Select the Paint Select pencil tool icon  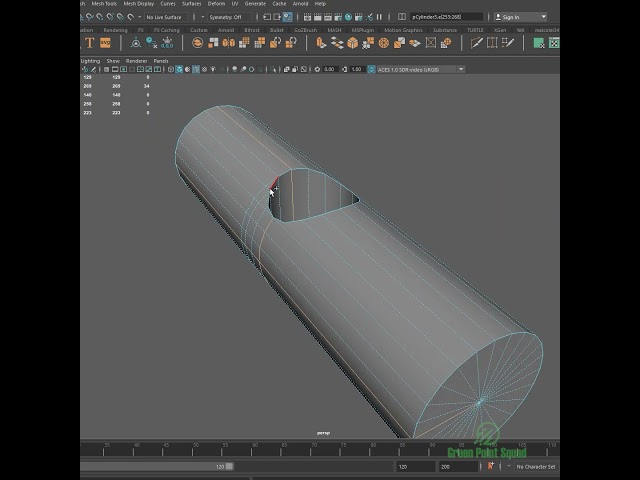508,42
